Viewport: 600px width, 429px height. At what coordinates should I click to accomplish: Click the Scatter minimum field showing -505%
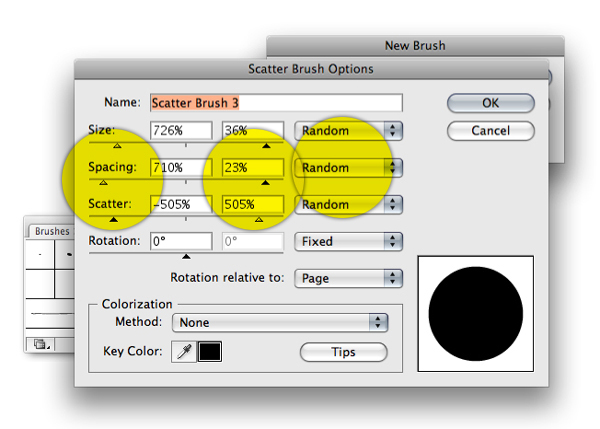click(180, 205)
